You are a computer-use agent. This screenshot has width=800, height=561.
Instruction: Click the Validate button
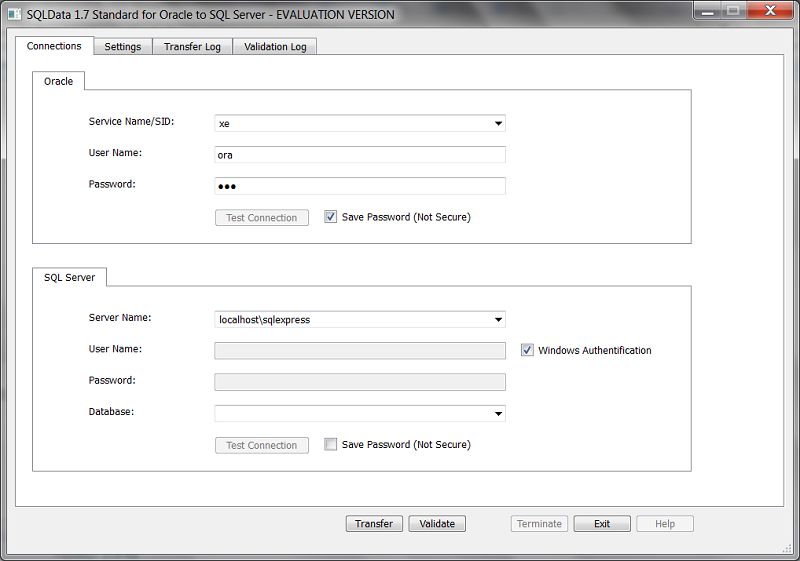437,524
